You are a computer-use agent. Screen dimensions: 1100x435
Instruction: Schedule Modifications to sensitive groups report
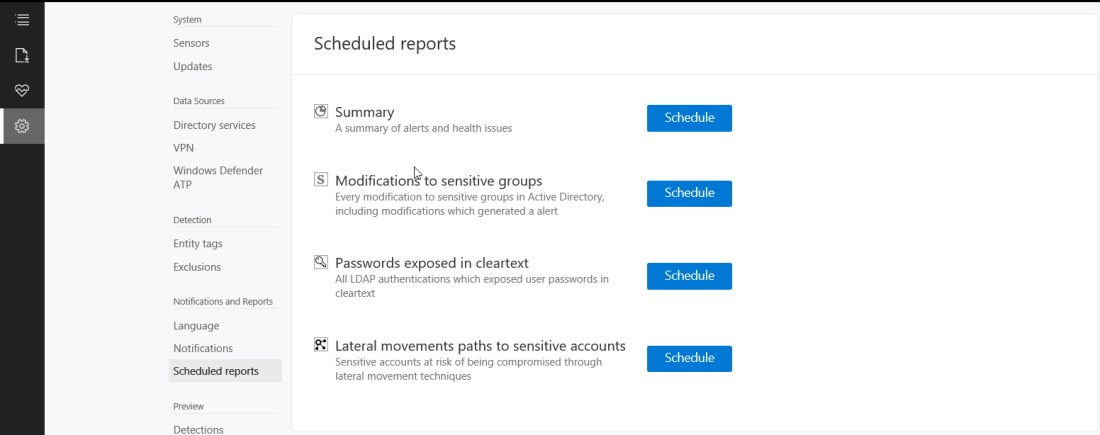(x=689, y=193)
